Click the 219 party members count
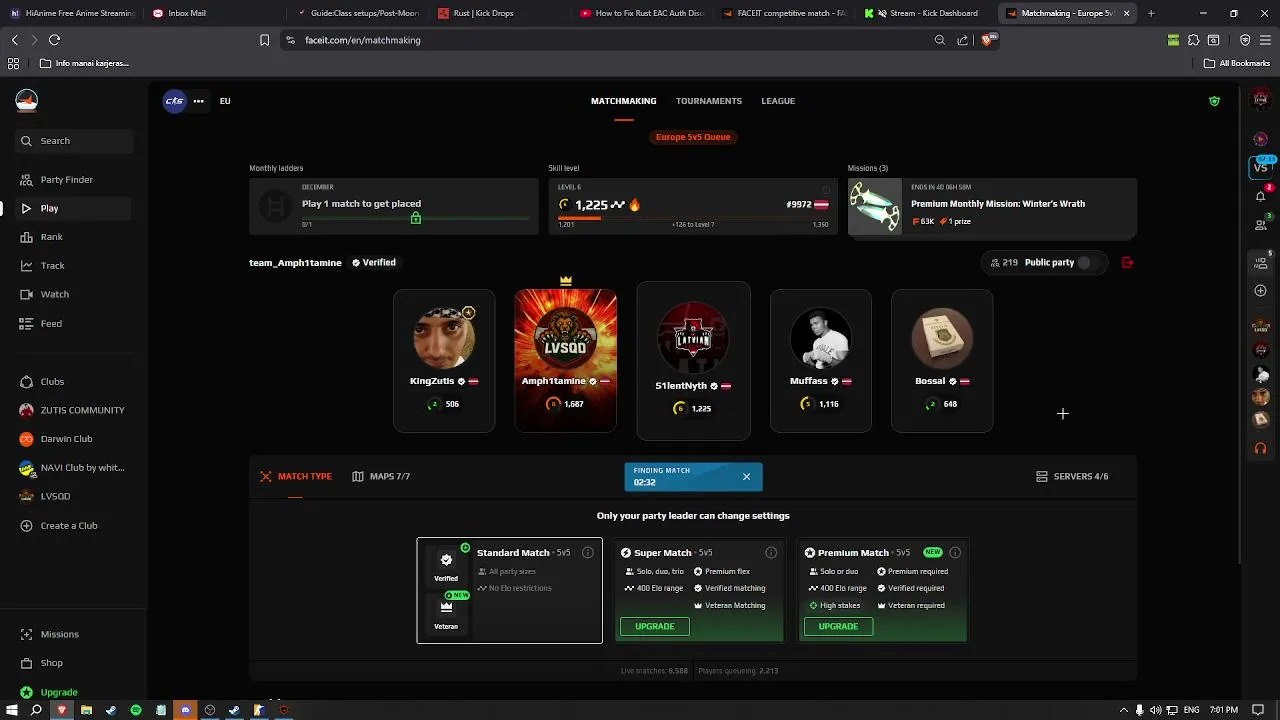The height and width of the screenshot is (720, 1280). pos(1004,263)
